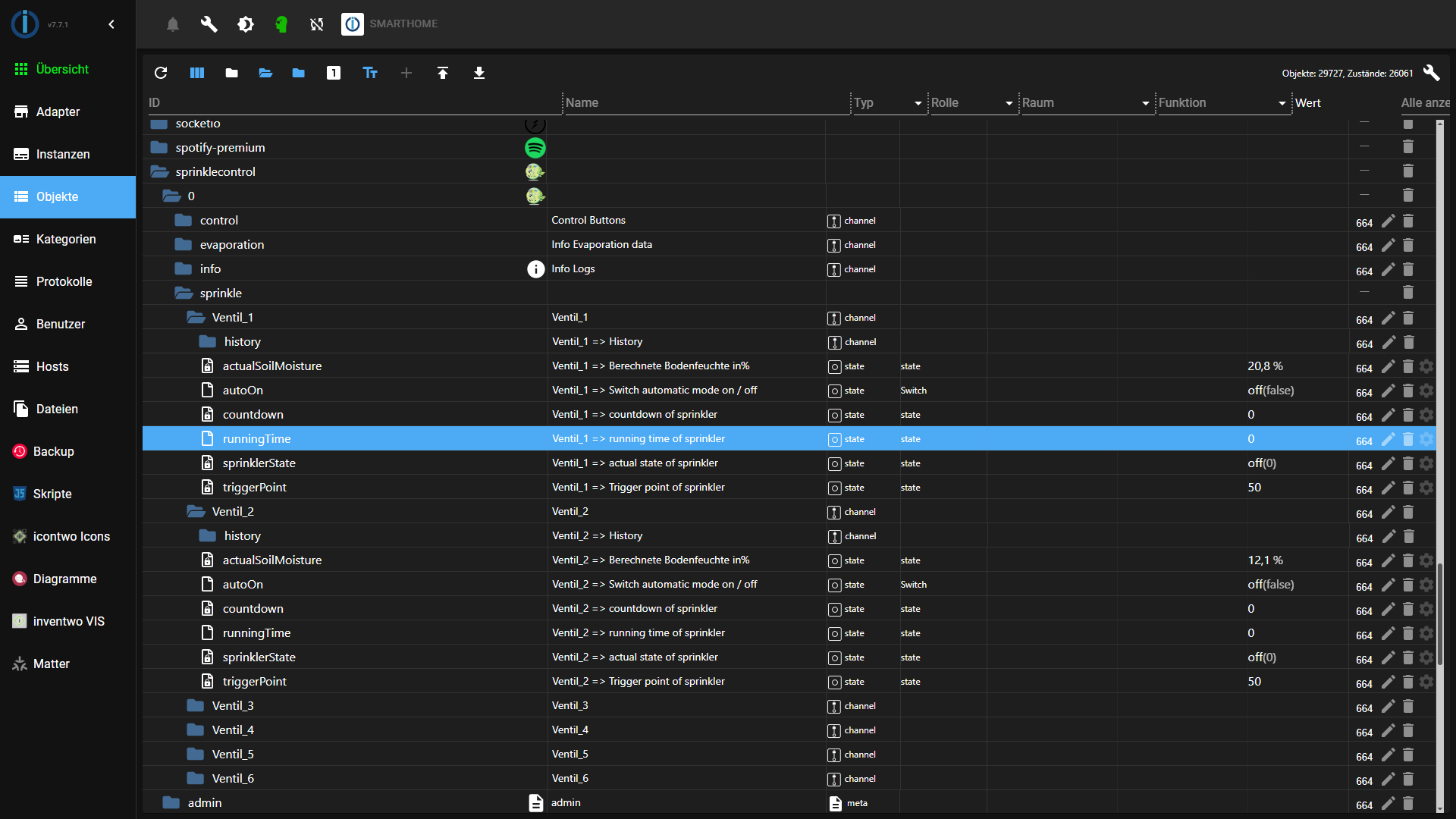Screen dimensions: 1456x819
Task: Click the upload objects arrow icon
Action: (443, 73)
